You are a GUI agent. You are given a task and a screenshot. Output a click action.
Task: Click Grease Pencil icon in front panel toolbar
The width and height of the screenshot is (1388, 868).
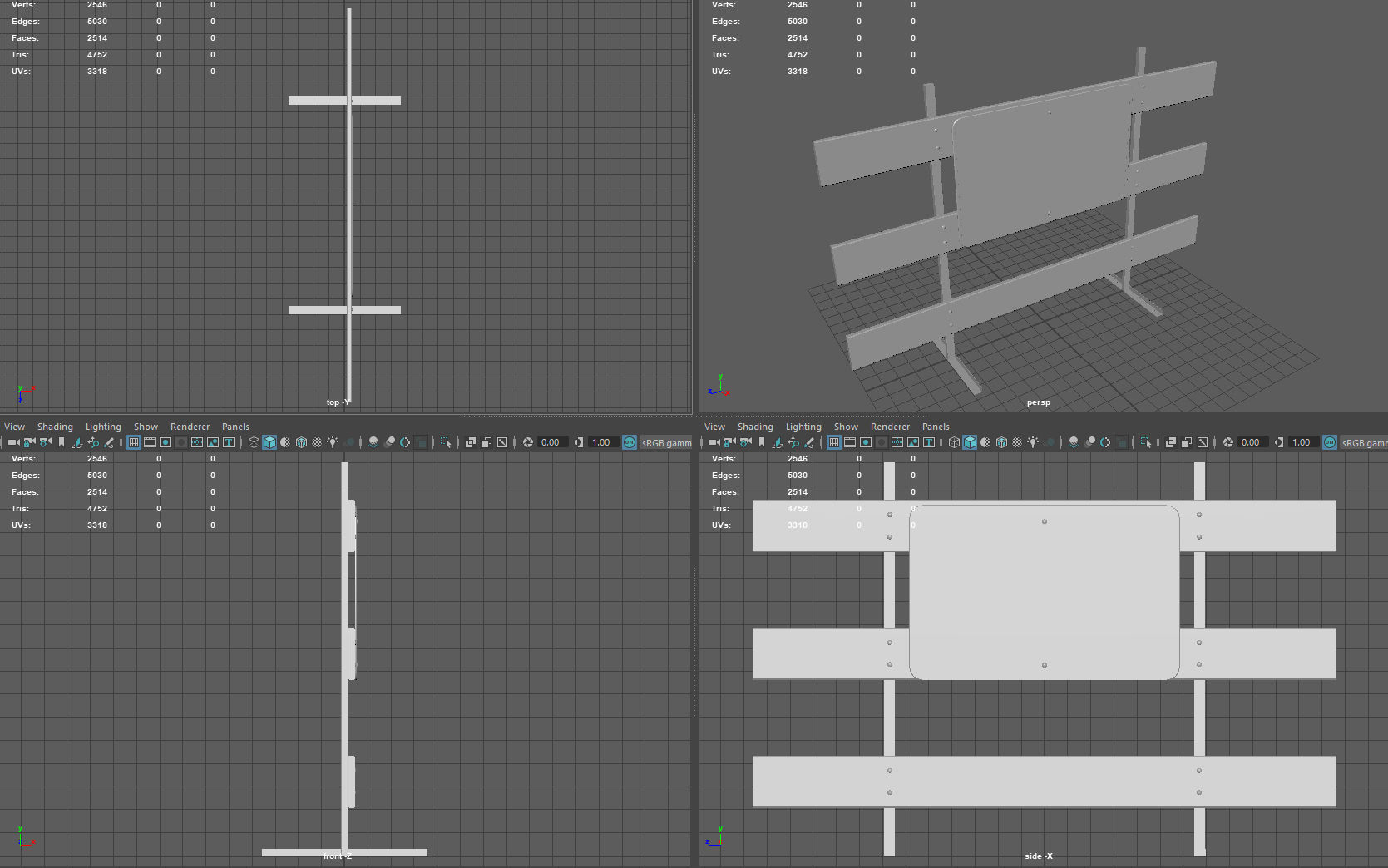click(109, 442)
